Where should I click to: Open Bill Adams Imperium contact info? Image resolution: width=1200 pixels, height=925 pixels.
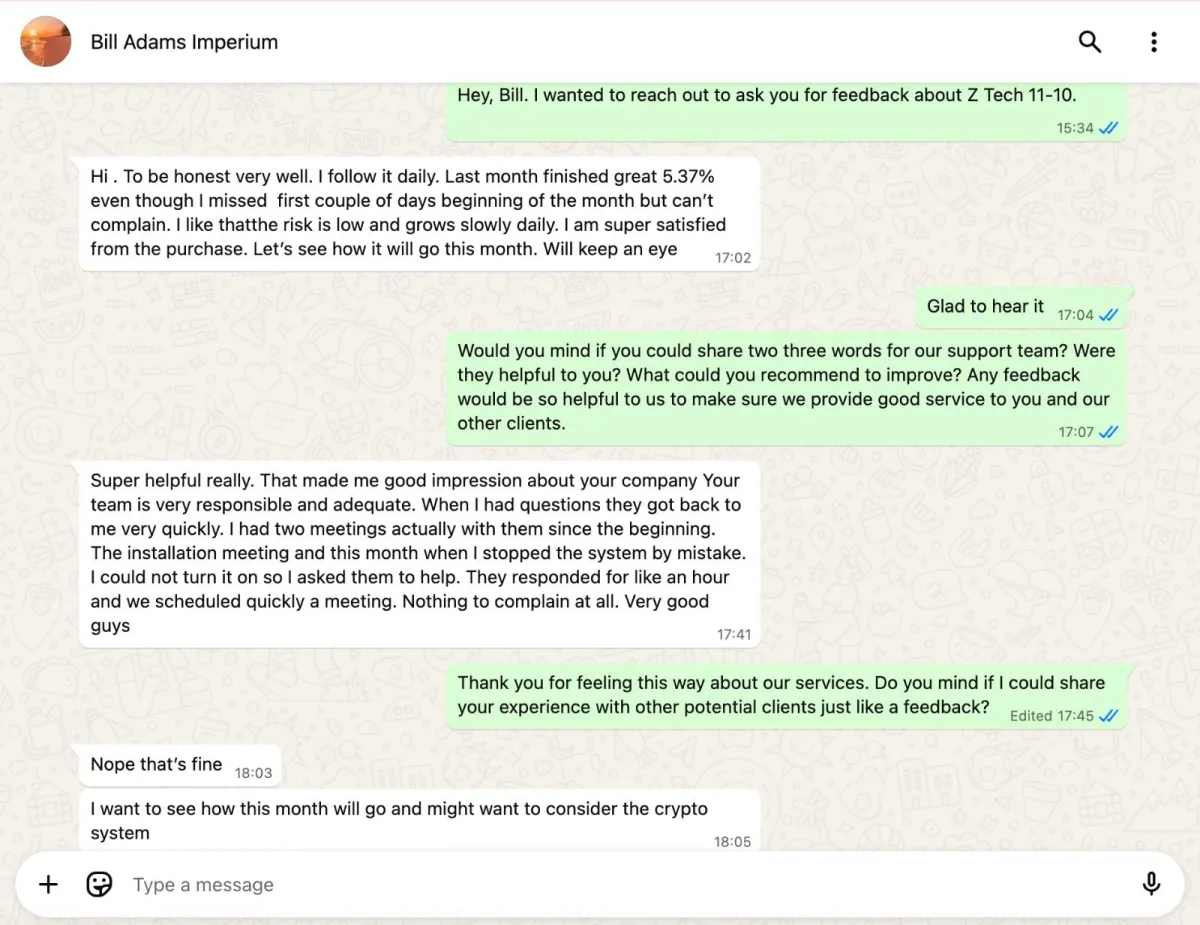(x=184, y=42)
